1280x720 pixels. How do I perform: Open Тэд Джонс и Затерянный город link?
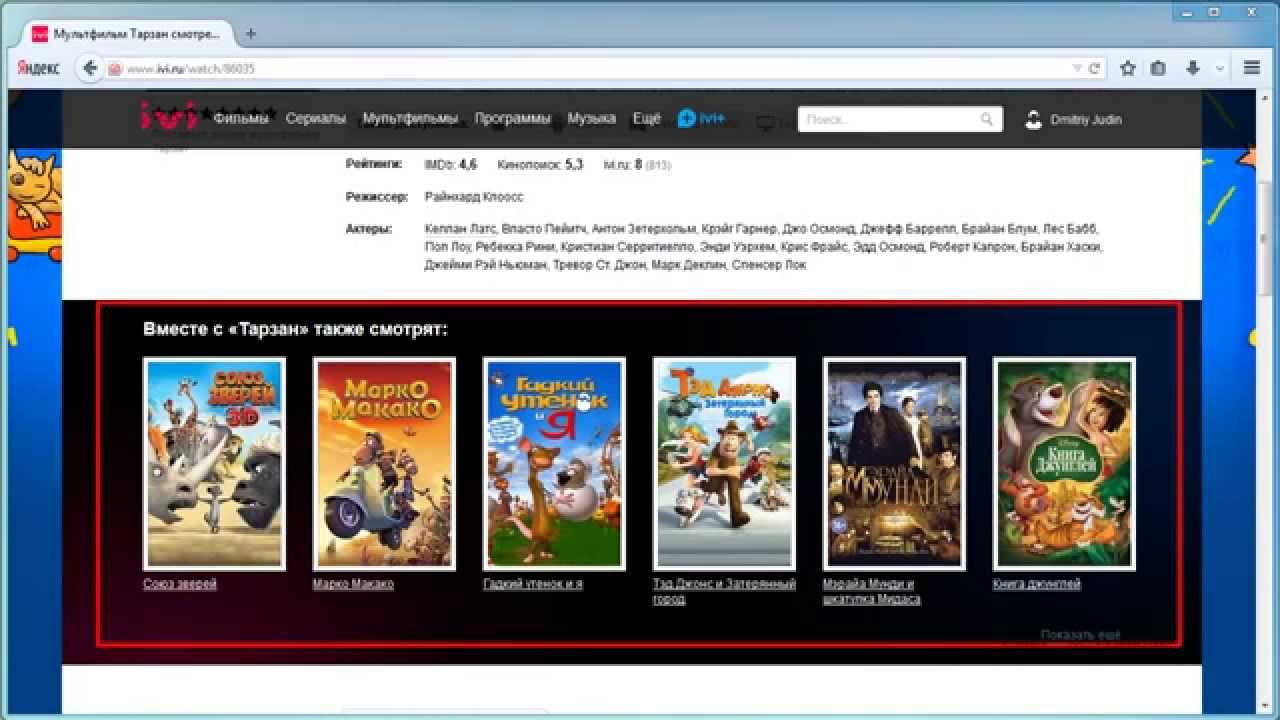point(724,591)
